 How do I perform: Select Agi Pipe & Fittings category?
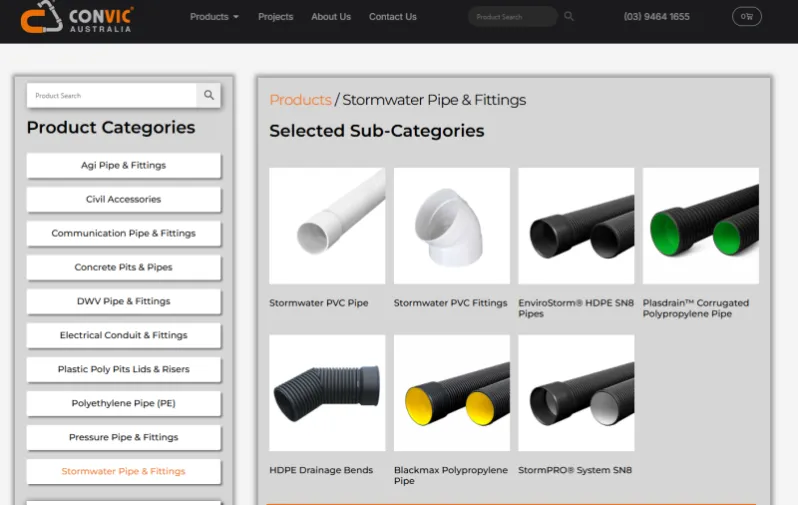point(124,165)
